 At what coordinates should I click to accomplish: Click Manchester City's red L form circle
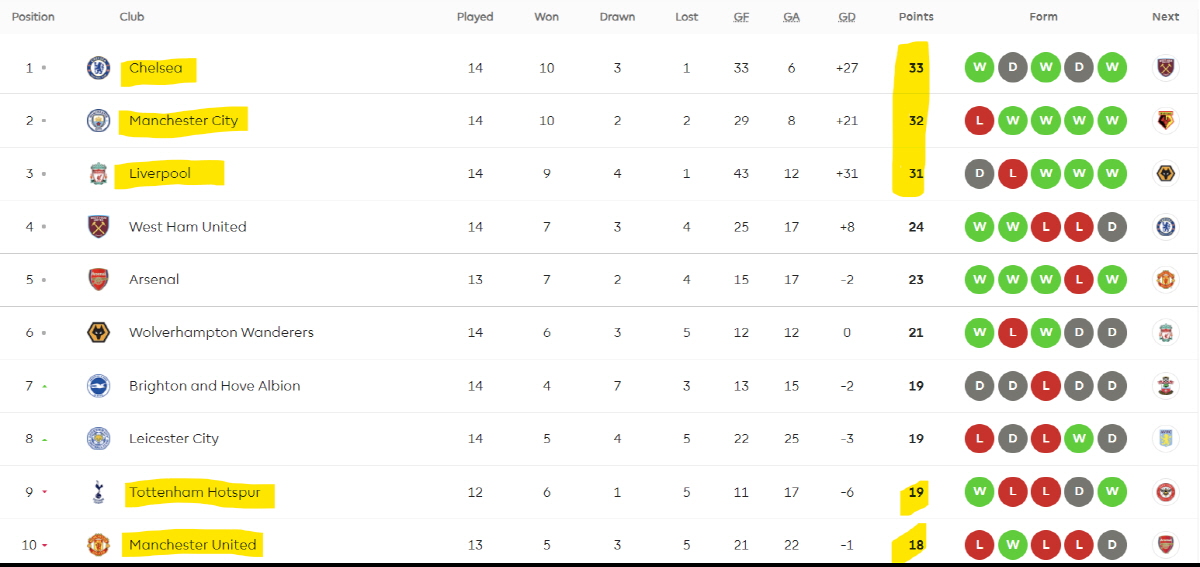pos(979,121)
